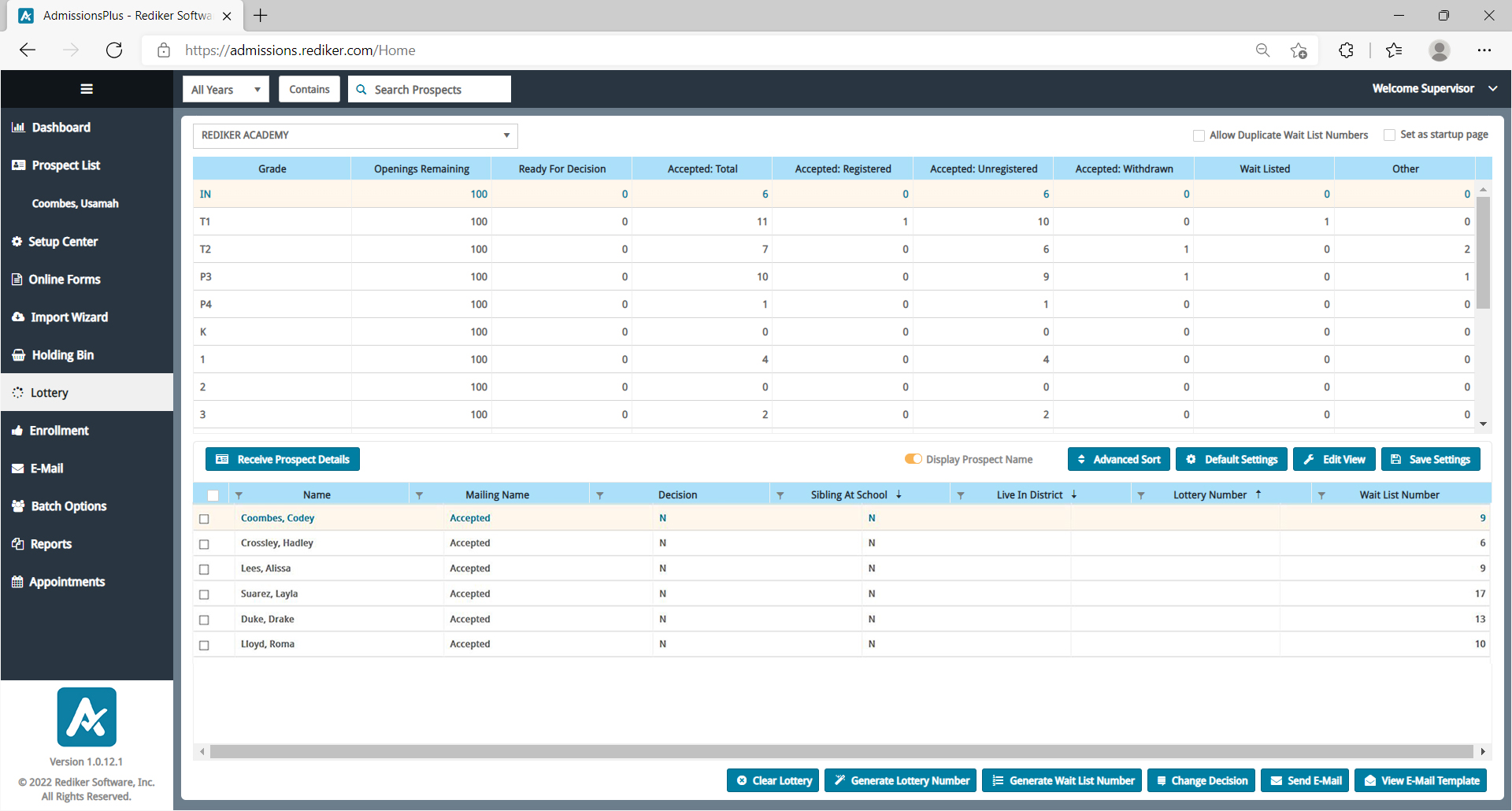Viewport: 1512px width, 811px height.
Task: Open the REDIKER ACADEMY school dropdown
Action: [x=355, y=135]
